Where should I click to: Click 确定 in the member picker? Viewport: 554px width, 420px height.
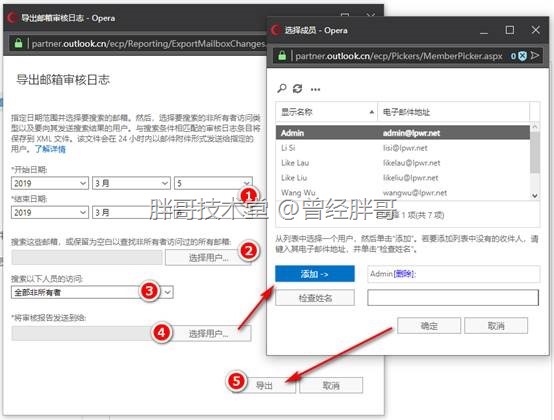coord(429,325)
